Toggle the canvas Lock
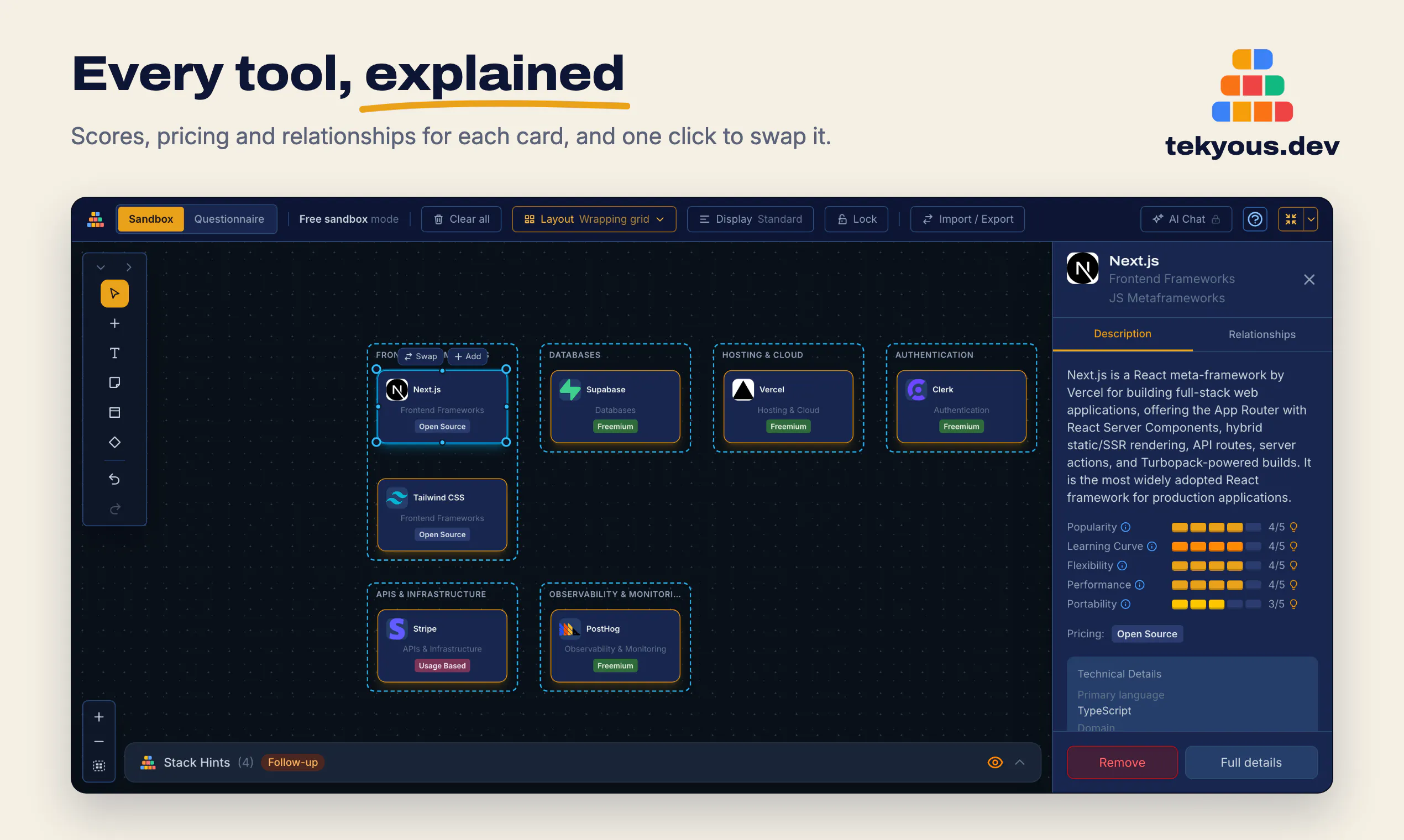Image resolution: width=1404 pixels, height=840 pixels. [x=856, y=219]
